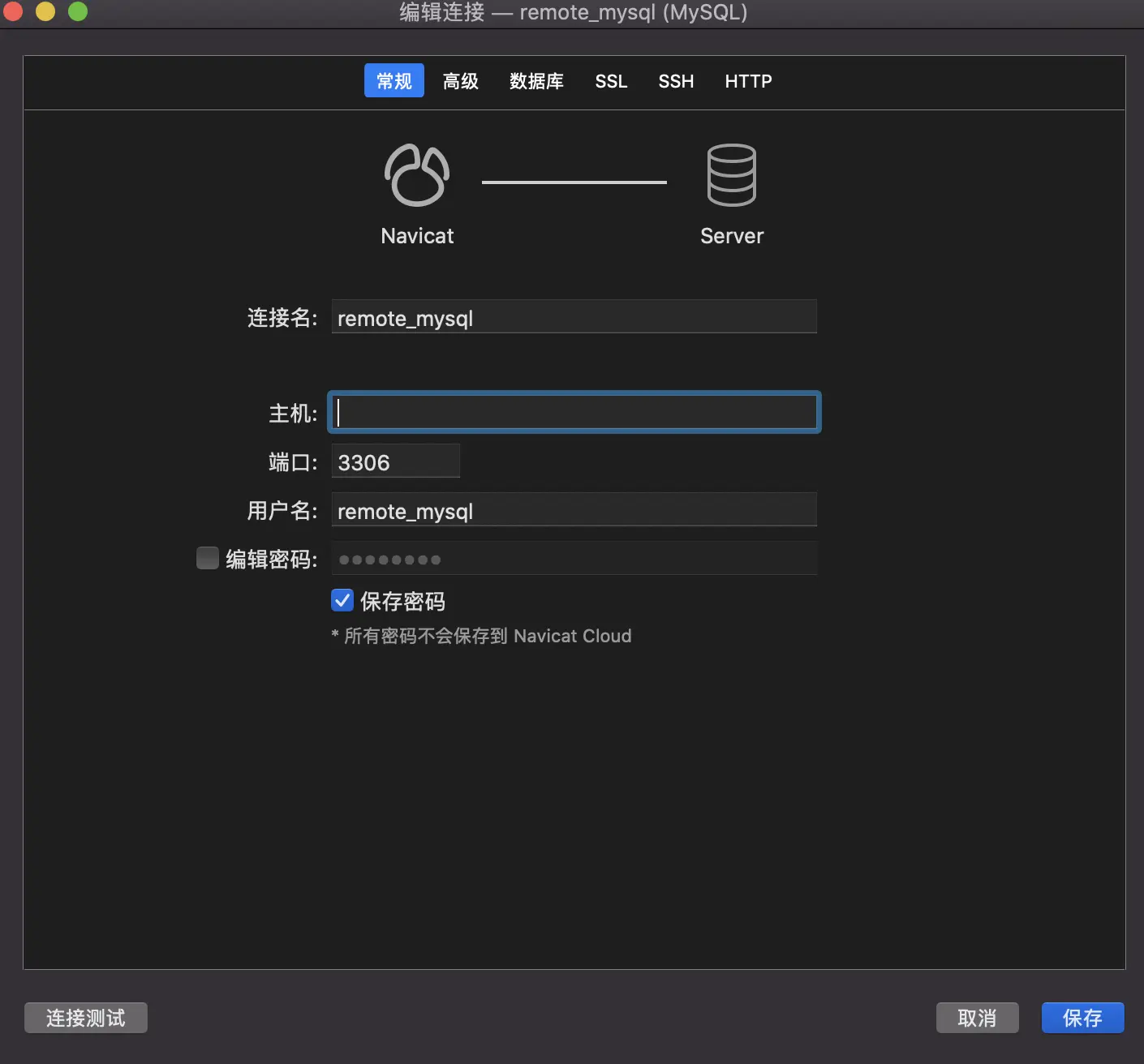Uncheck the 保存密码 checkbox
The image size is (1144, 1064).
tap(342, 600)
